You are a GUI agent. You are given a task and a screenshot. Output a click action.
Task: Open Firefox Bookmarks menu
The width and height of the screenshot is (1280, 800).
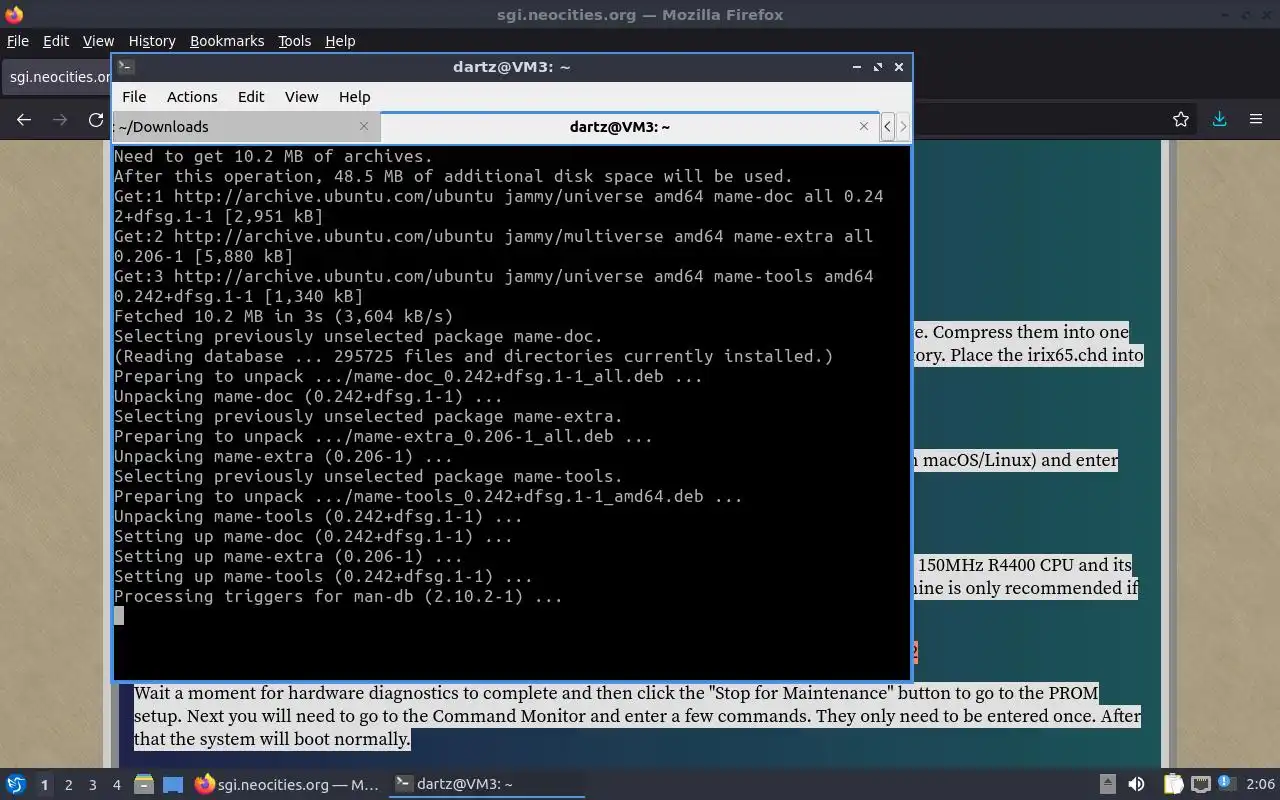[x=227, y=41]
